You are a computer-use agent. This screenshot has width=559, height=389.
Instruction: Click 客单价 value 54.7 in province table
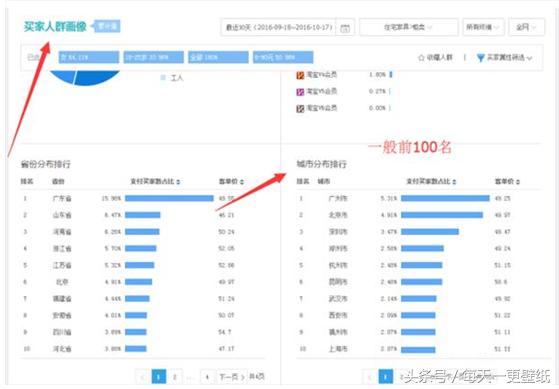[x=225, y=332]
